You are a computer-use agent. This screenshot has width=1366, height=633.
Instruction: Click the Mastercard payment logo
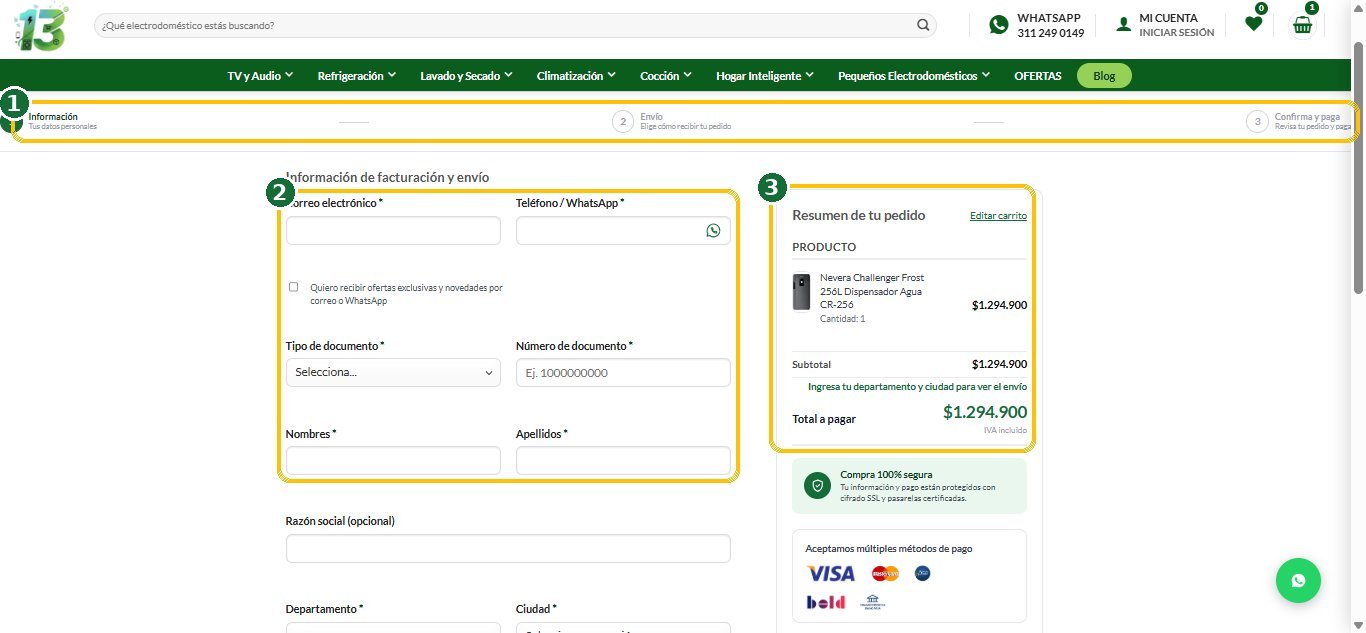click(885, 574)
